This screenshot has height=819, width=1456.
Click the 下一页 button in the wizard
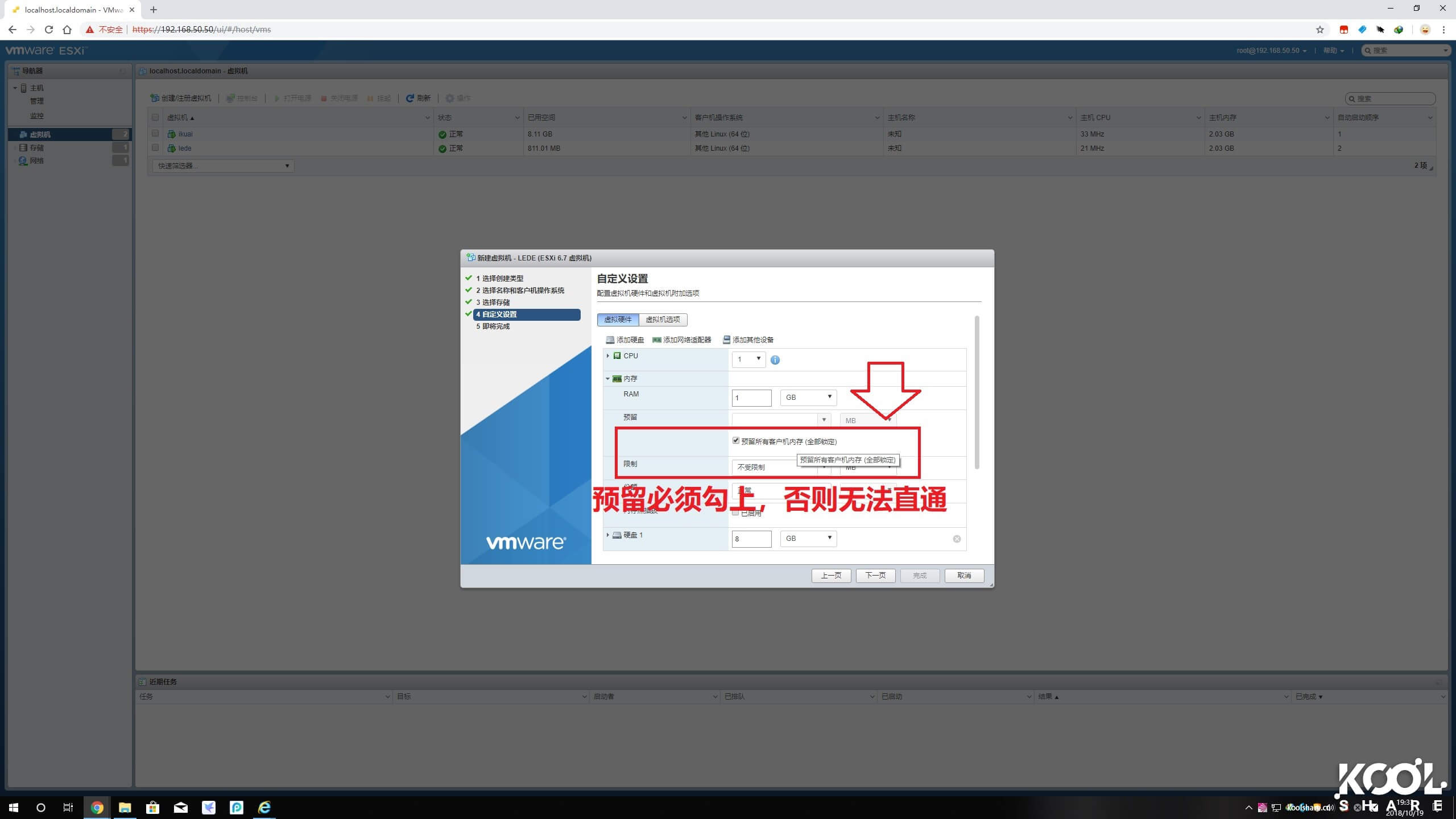[875, 575]
